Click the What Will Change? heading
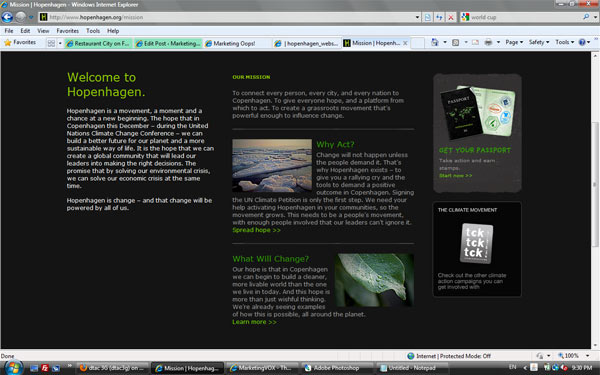The image size is (600, 375). click(x=271, y=259)
